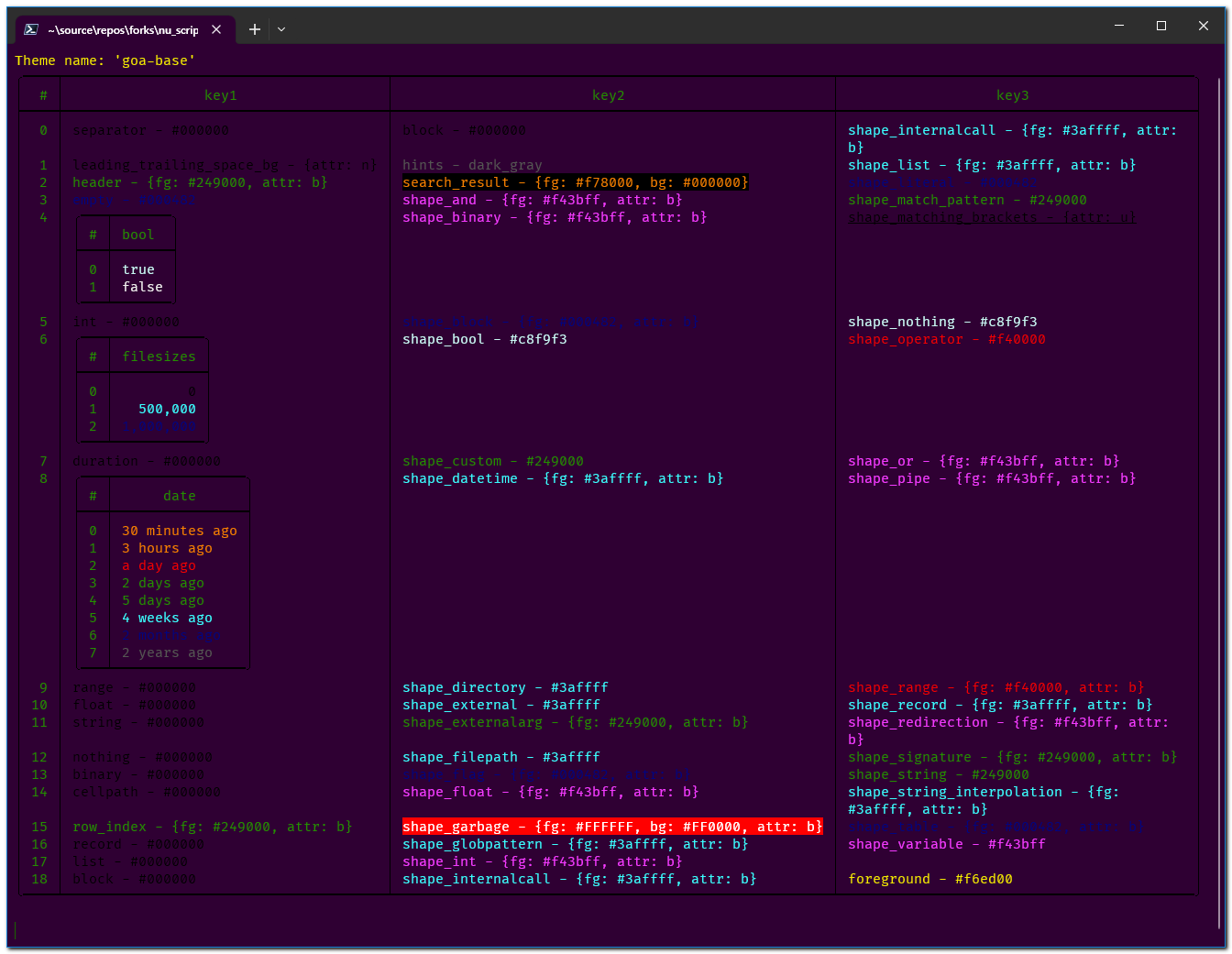Close the terminal window
Viewport: 1232px width, 954px height.
coord(1204,26)
